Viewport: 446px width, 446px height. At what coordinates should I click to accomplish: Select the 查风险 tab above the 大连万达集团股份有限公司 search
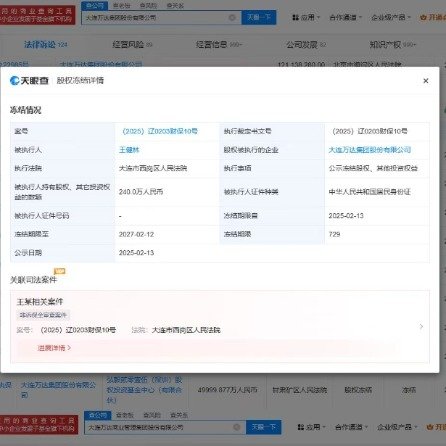click(x=148, y=6)
